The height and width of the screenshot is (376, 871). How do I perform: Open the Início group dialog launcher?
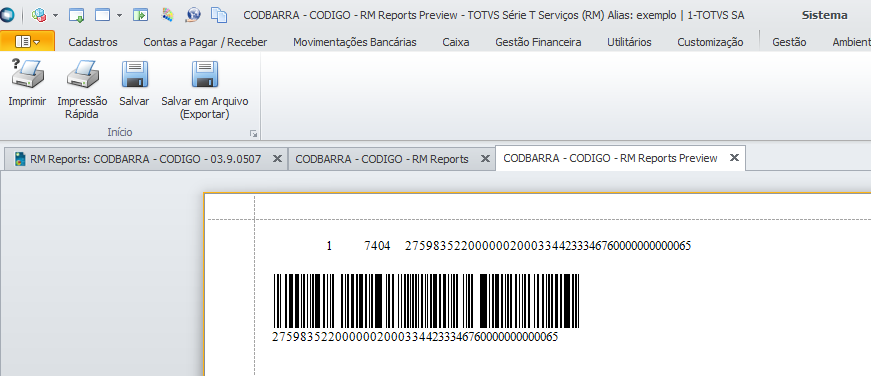point(253,133)
